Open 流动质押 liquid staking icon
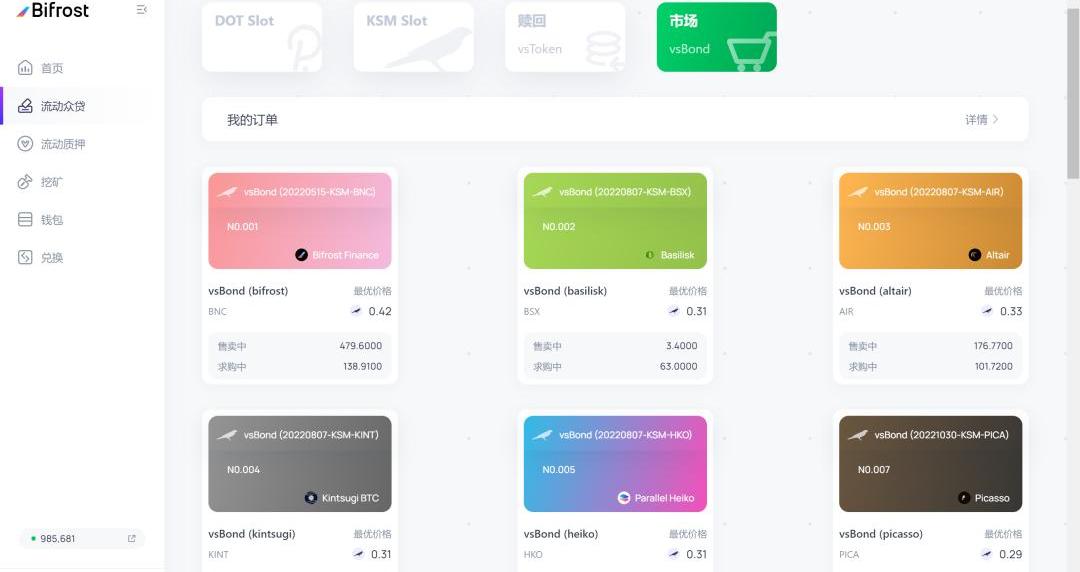This screenshot has width=1080, height=572. pyautogui.click(x=26, y=144)
